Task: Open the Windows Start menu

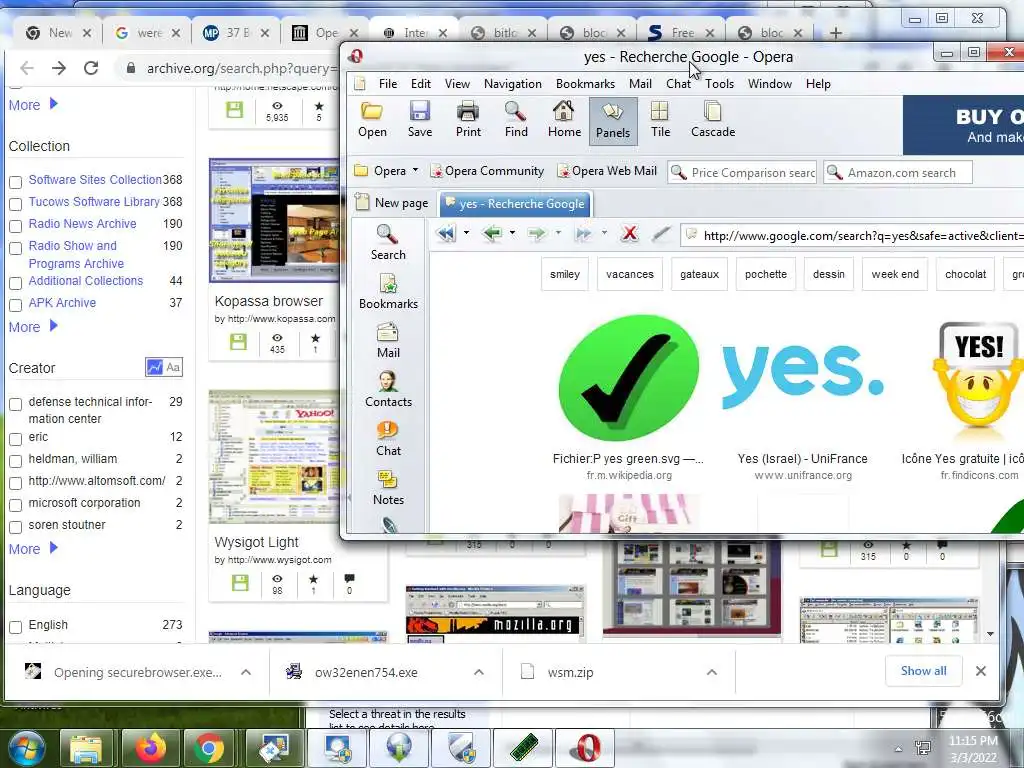Action: (27, 748)
